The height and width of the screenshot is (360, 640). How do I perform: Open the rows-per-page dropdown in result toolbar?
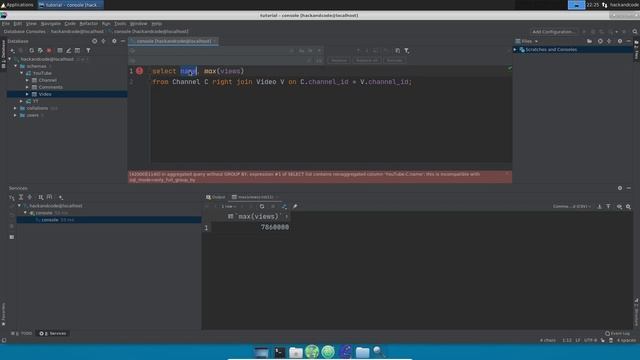229,207
